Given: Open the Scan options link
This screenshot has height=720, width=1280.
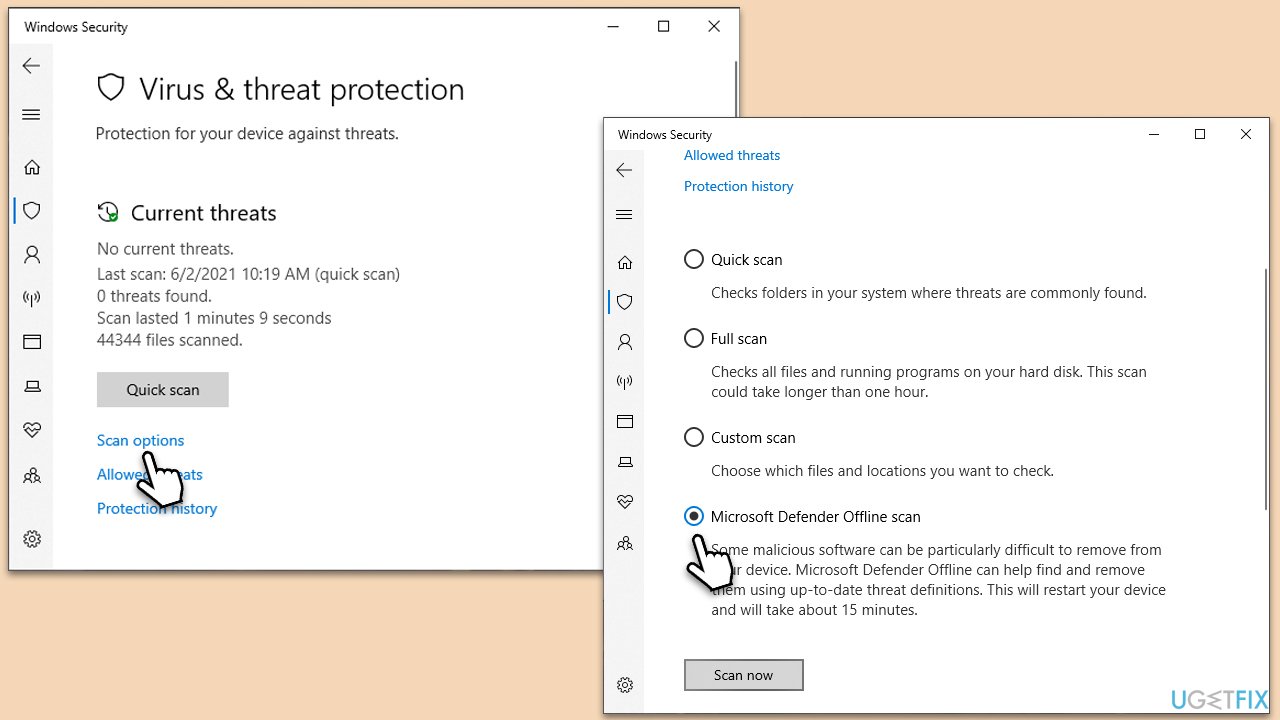Looking at the screenshot, I should coord(141,440).
